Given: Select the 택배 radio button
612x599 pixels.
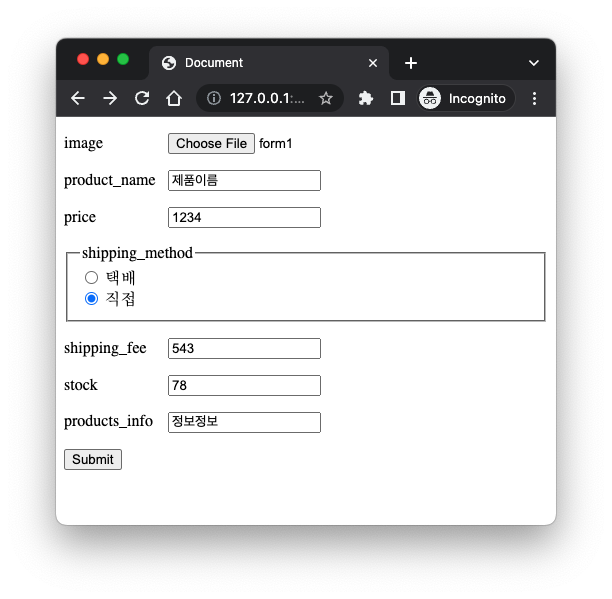Looking at the screenshot, I should (91, 277).
